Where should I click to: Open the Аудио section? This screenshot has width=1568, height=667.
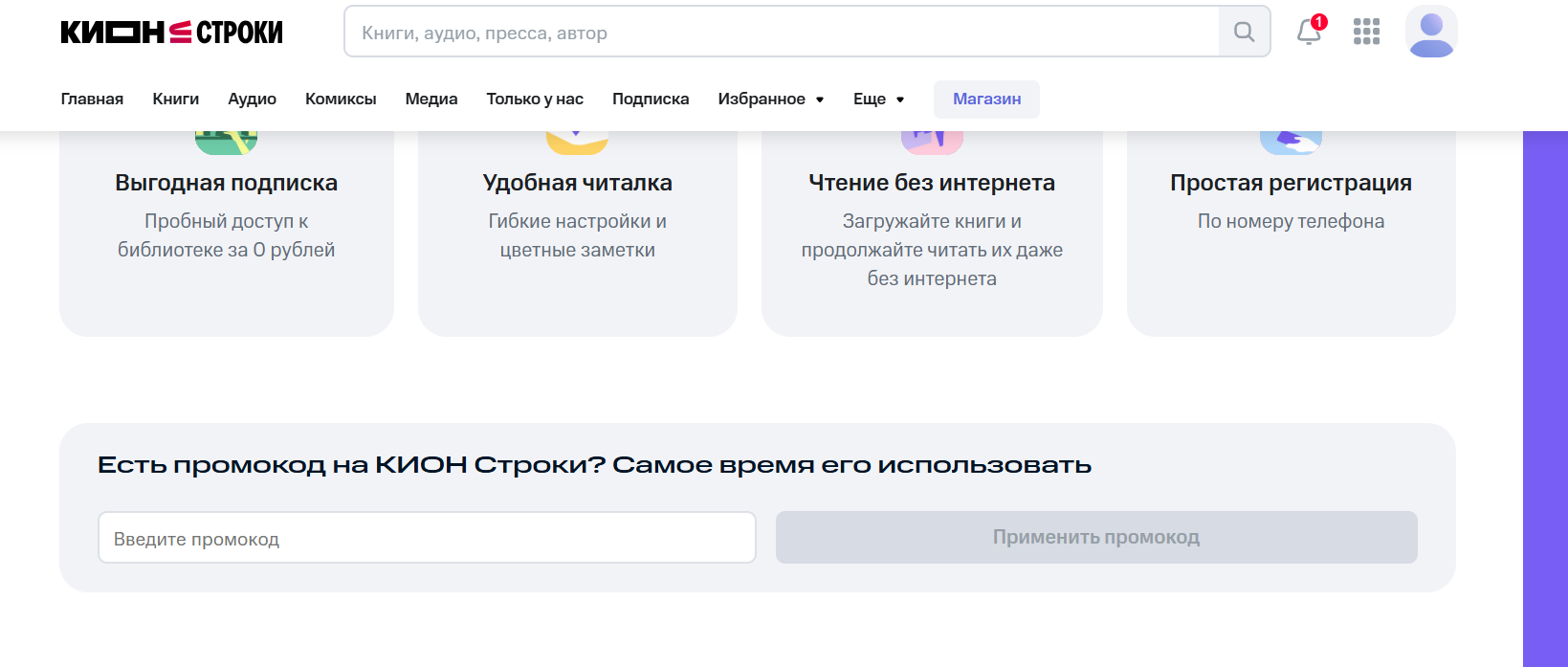click(x=252, y=99)
